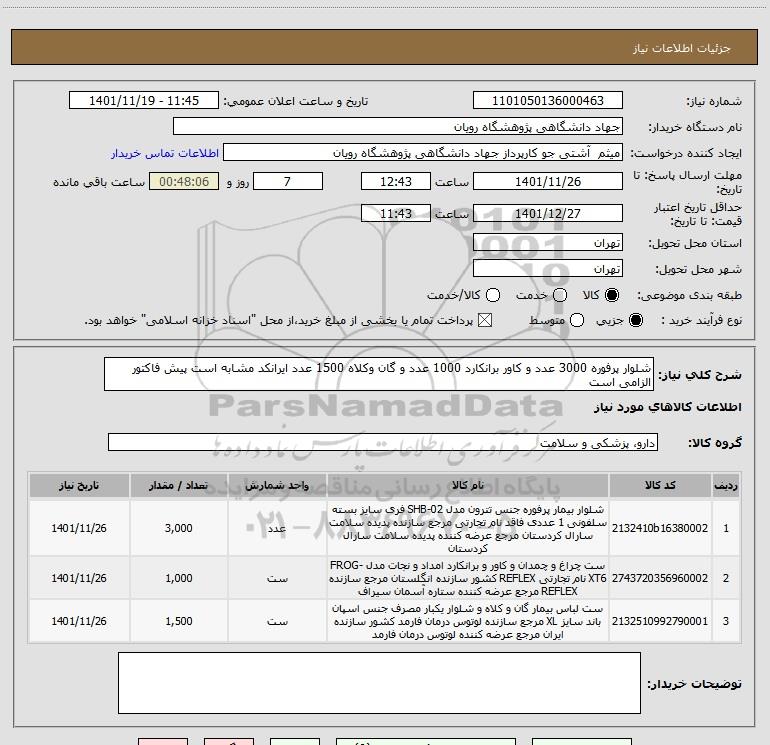Click the delivery city field
770x745 pixels.
pos(548,269)
